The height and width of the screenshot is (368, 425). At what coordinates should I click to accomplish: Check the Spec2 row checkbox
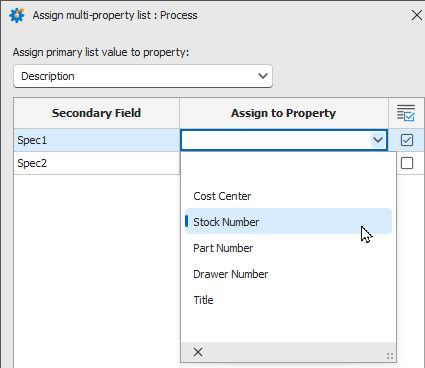pos(407,163)
